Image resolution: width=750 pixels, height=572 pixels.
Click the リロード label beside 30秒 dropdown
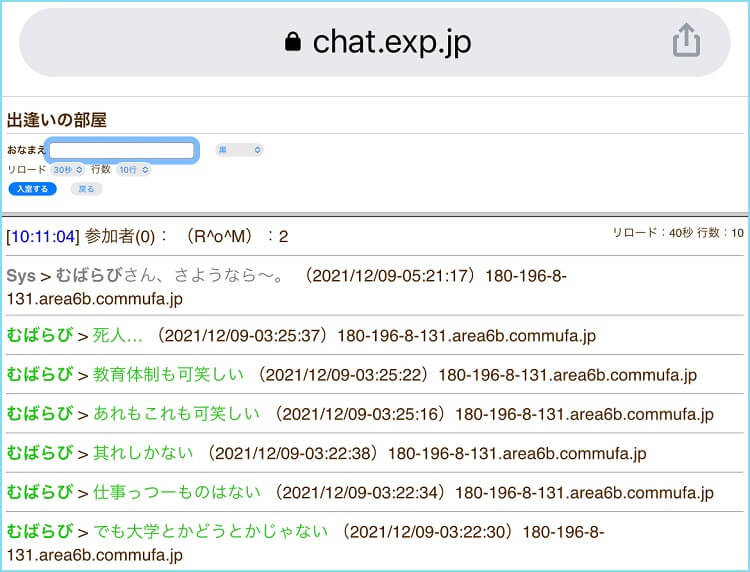click(26, 169)
